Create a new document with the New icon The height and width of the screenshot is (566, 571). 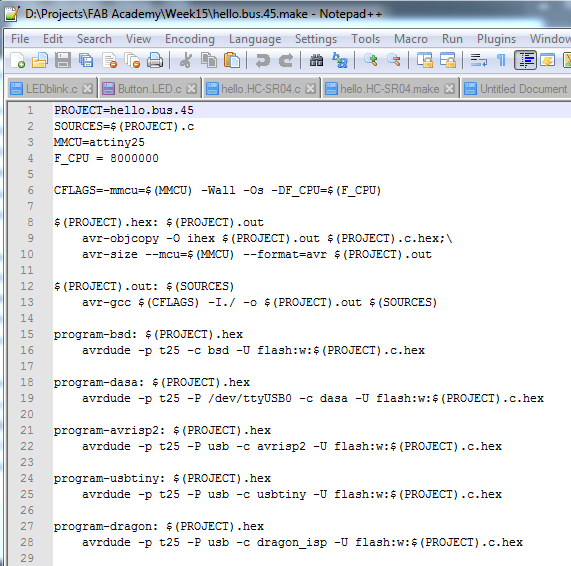point(17,60)
